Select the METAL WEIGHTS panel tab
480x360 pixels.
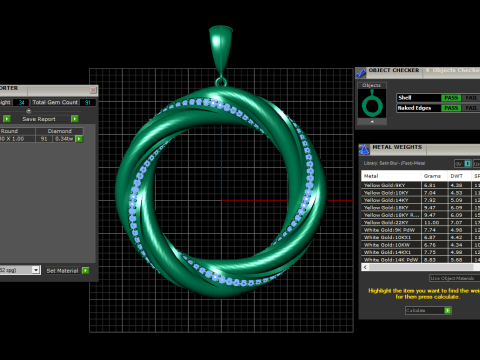tap(397, 147)
